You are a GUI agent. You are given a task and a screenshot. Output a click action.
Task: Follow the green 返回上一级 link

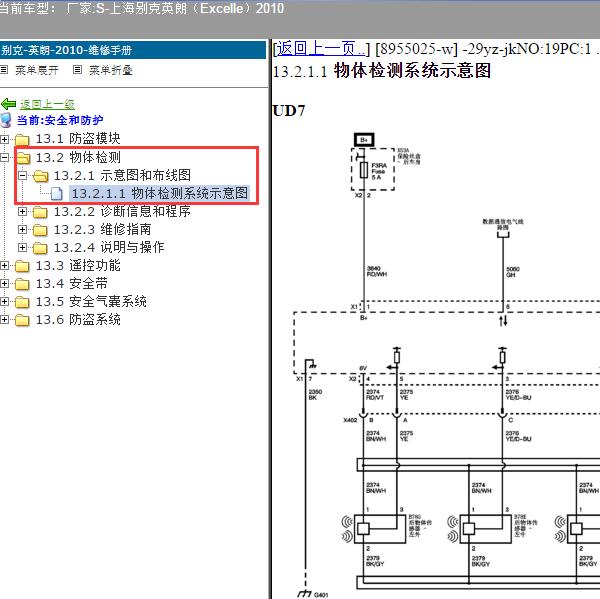coord(47,104)
